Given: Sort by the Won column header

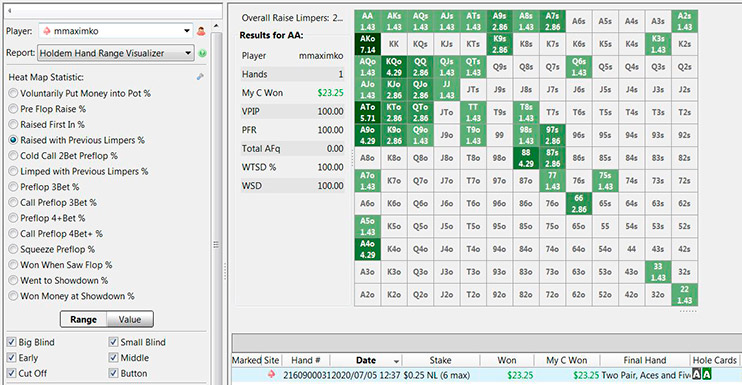Looking at the screenshot, I should click(507, 360).
